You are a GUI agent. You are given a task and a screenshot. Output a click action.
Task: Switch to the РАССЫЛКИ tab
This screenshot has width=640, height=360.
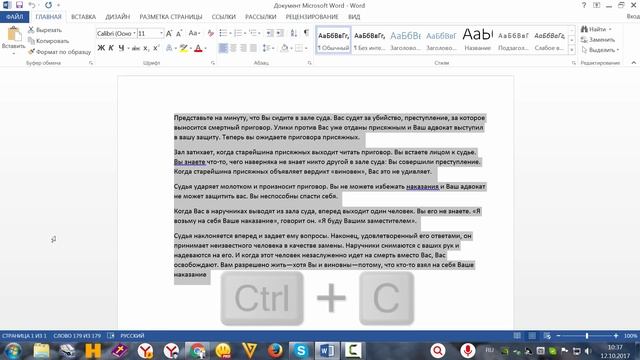pyautogui.click(x=260, y=17)
